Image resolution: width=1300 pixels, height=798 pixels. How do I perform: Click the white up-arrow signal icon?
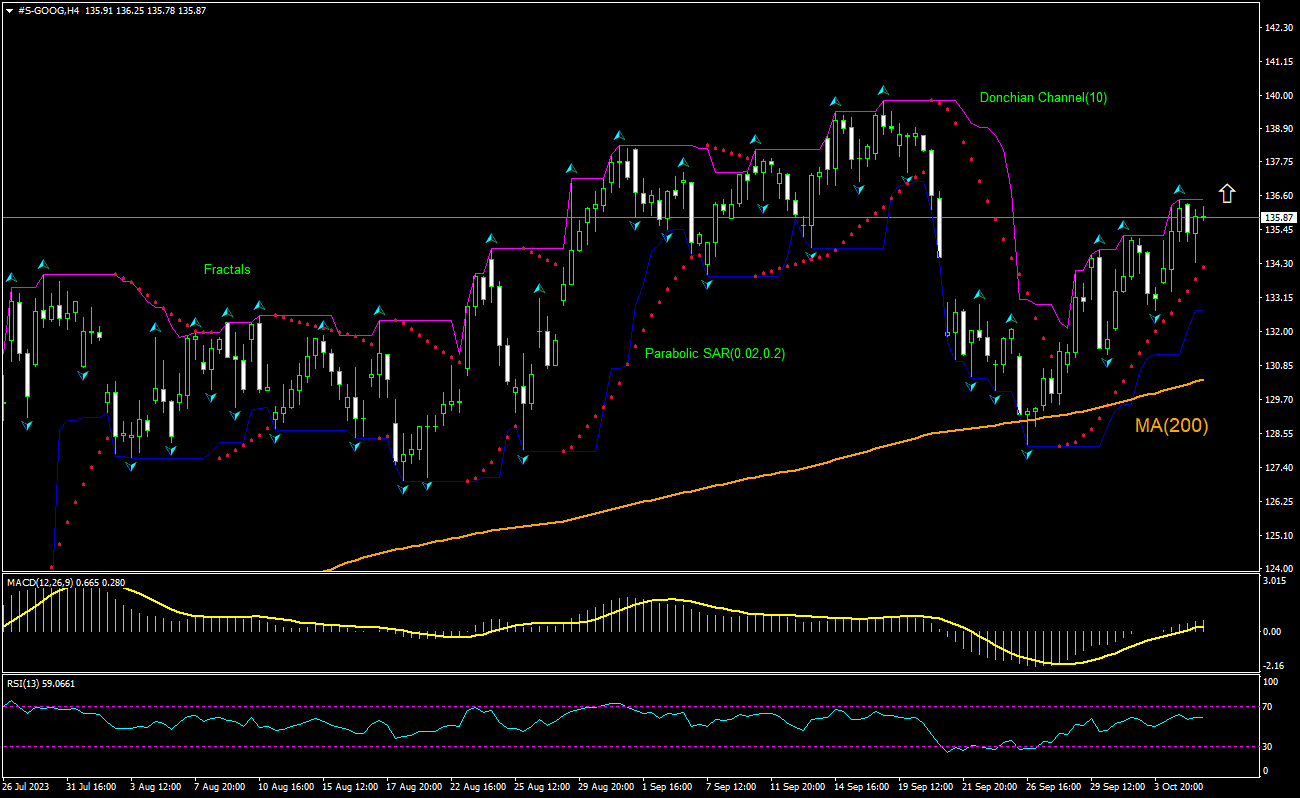click(x=1227, y=193)
